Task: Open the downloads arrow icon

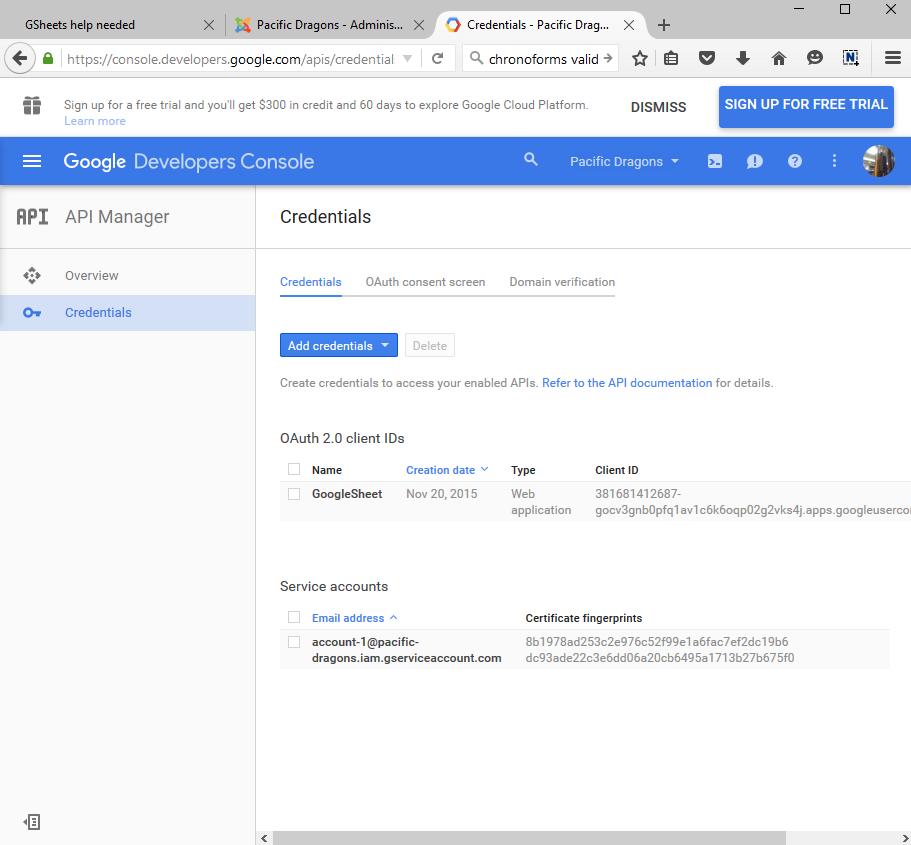Action: point(743,58)
